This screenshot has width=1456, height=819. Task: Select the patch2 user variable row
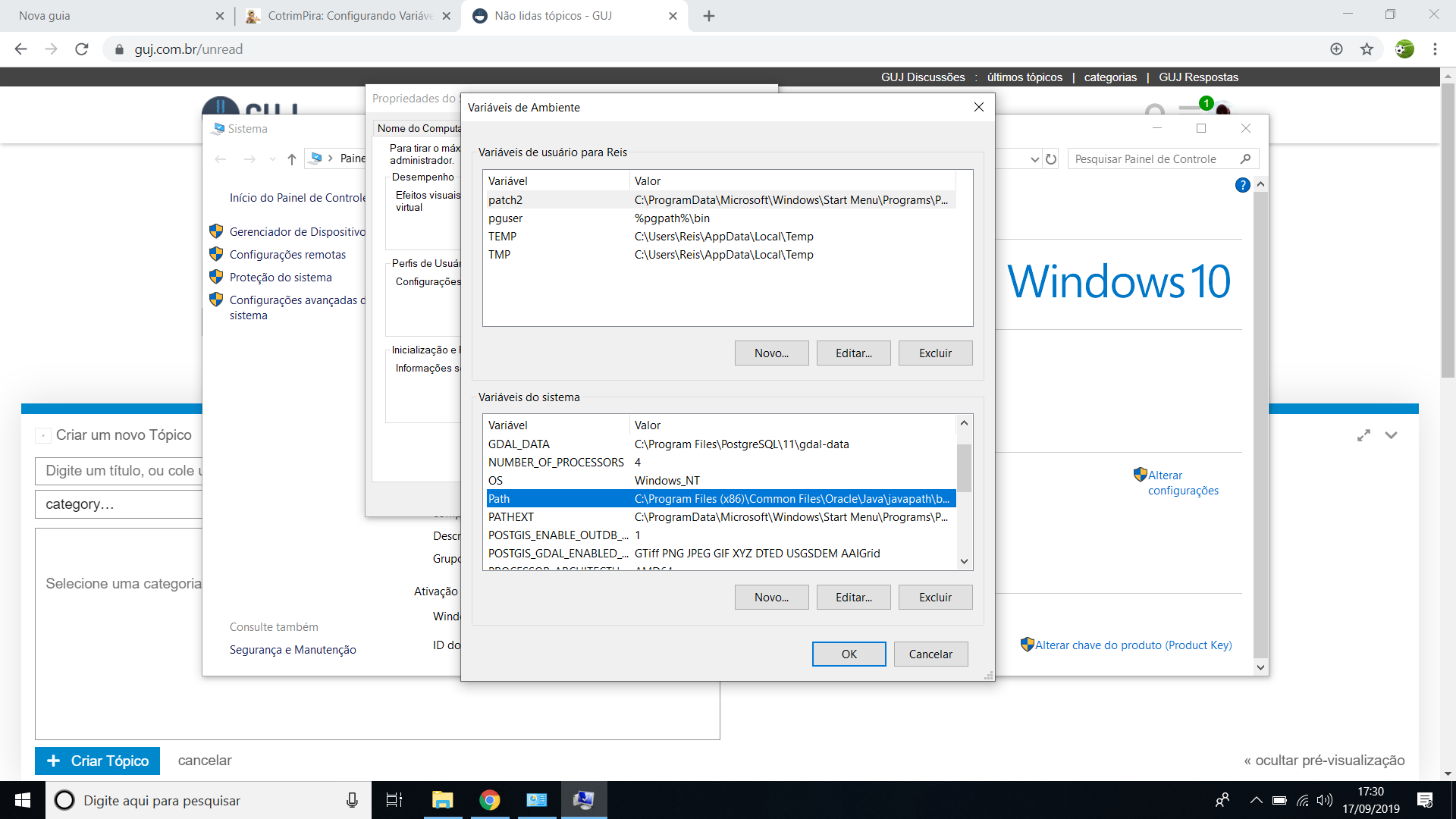(720, 200)
